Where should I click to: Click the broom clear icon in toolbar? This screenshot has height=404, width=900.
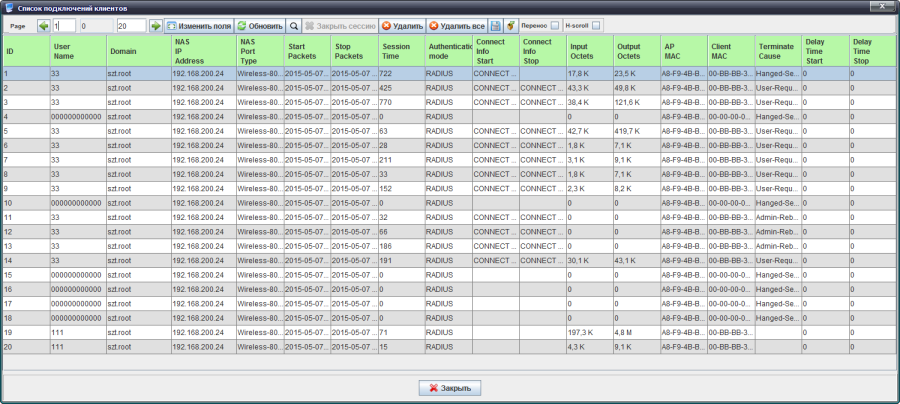(x=510, y=25)
